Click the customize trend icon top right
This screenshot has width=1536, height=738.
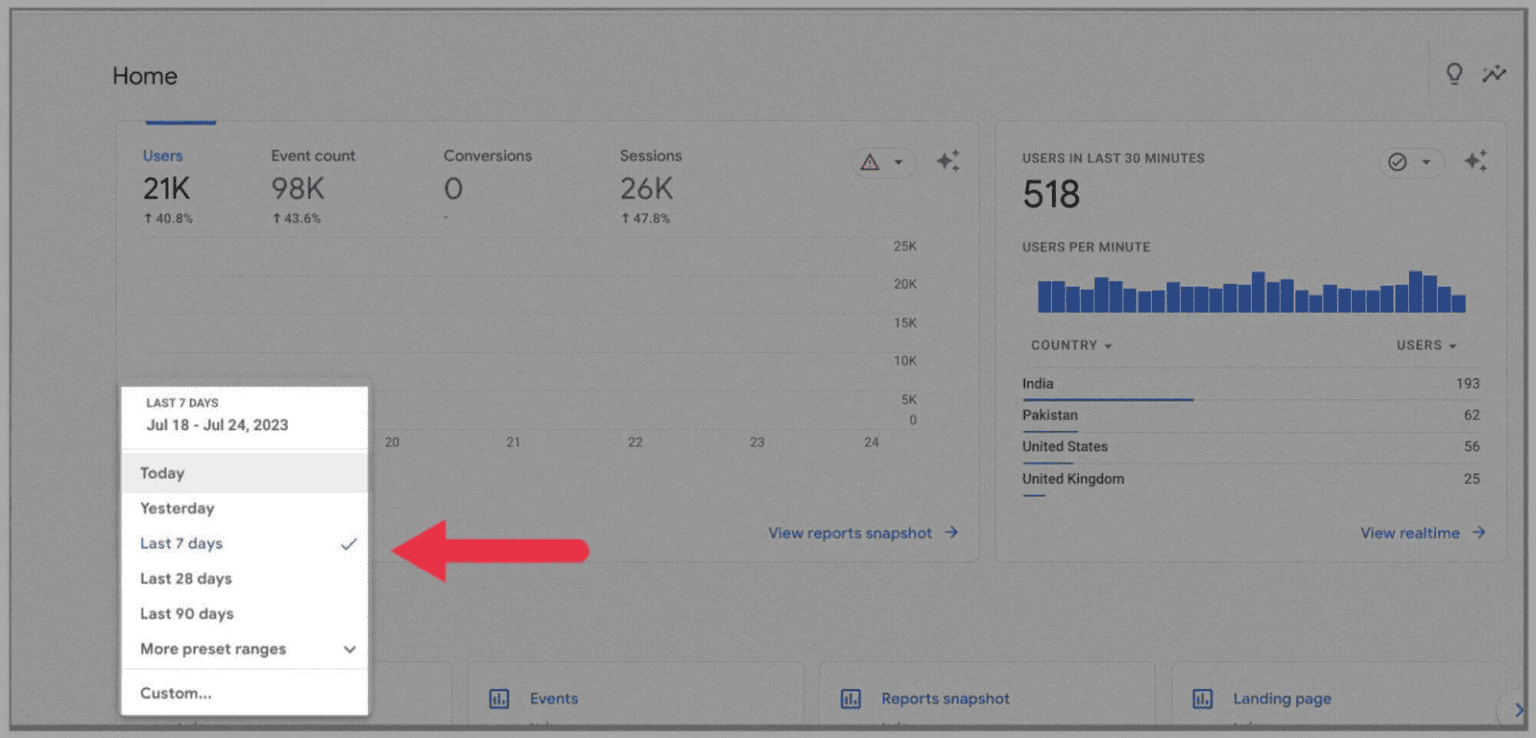pos(1494,73)
